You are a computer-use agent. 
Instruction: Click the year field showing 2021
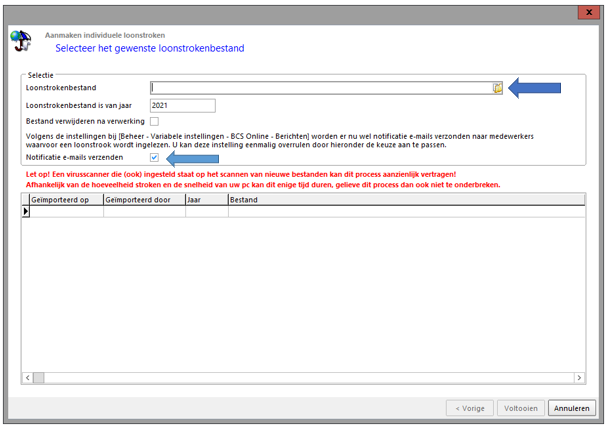pos(182,105)
